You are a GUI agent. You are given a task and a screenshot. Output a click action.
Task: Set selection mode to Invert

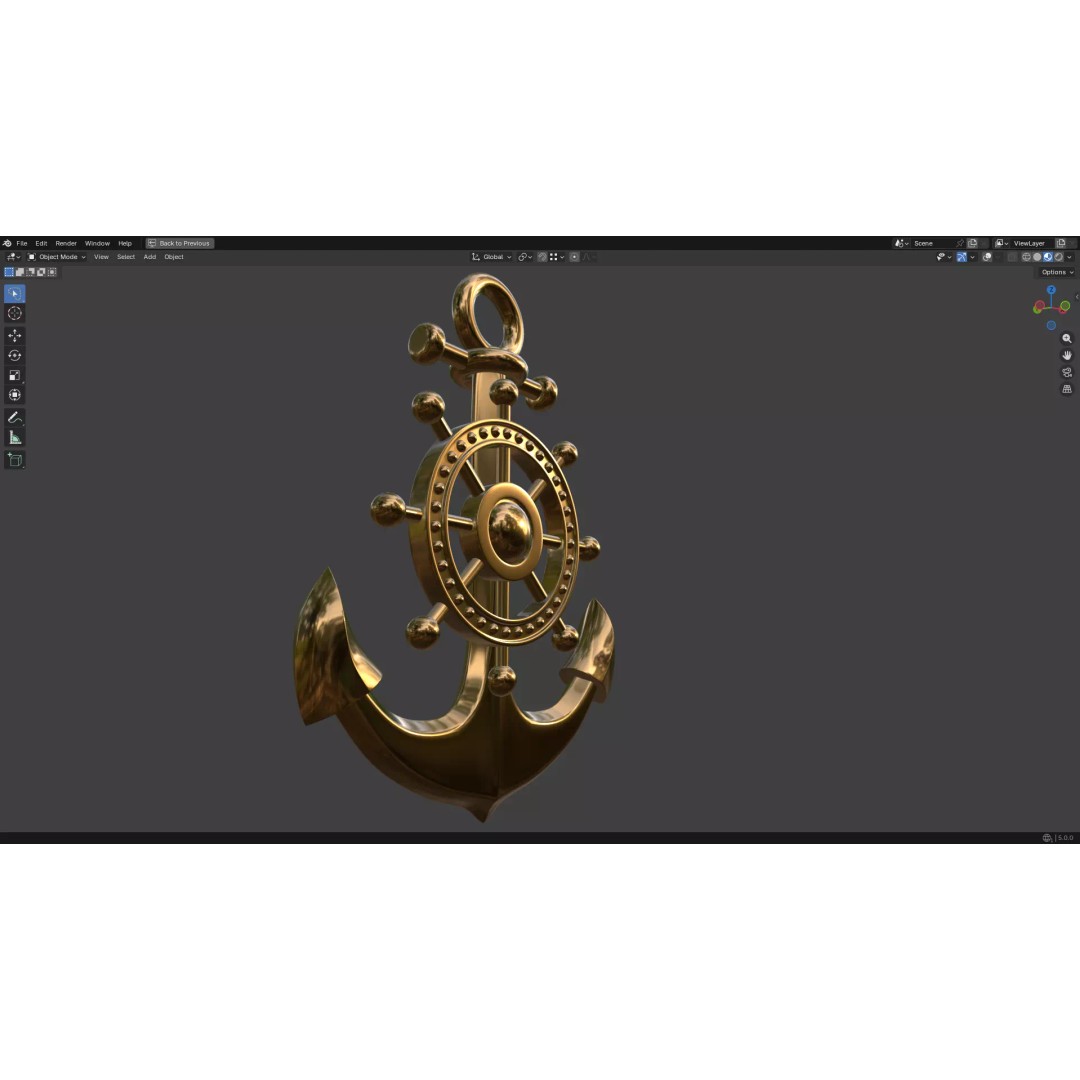point(41,272)
